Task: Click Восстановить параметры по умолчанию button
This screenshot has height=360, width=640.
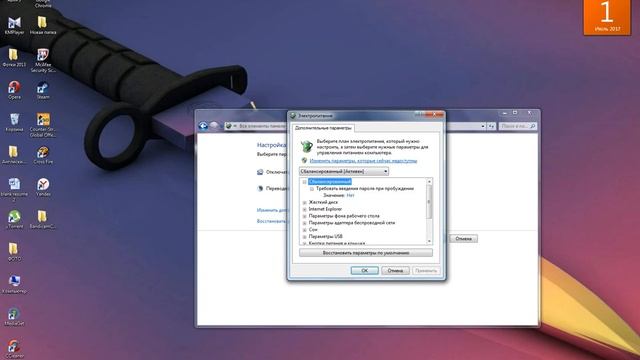Action: tap(366, 253)
